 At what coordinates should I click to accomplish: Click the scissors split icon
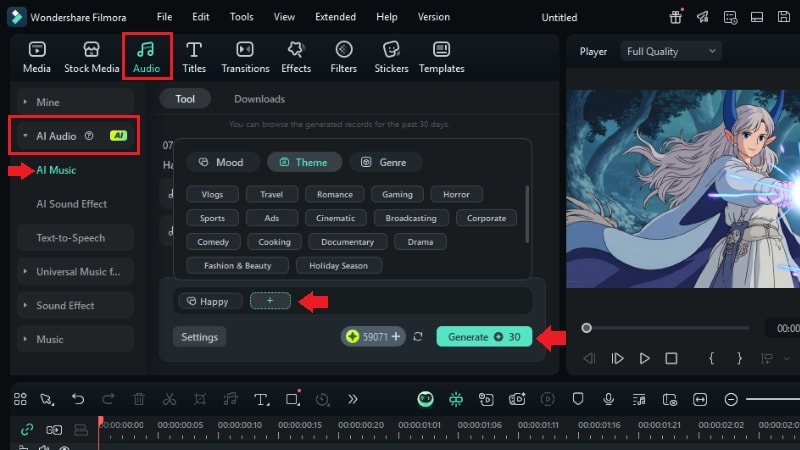(169, 399)
